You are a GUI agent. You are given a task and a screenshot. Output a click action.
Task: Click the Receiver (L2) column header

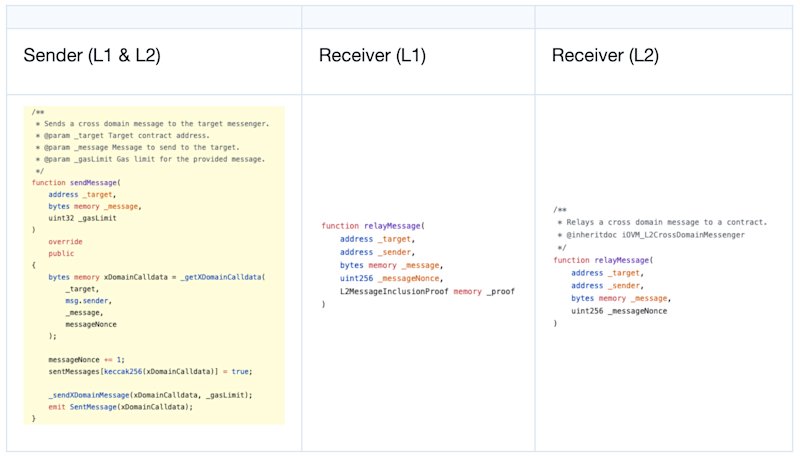605,55
